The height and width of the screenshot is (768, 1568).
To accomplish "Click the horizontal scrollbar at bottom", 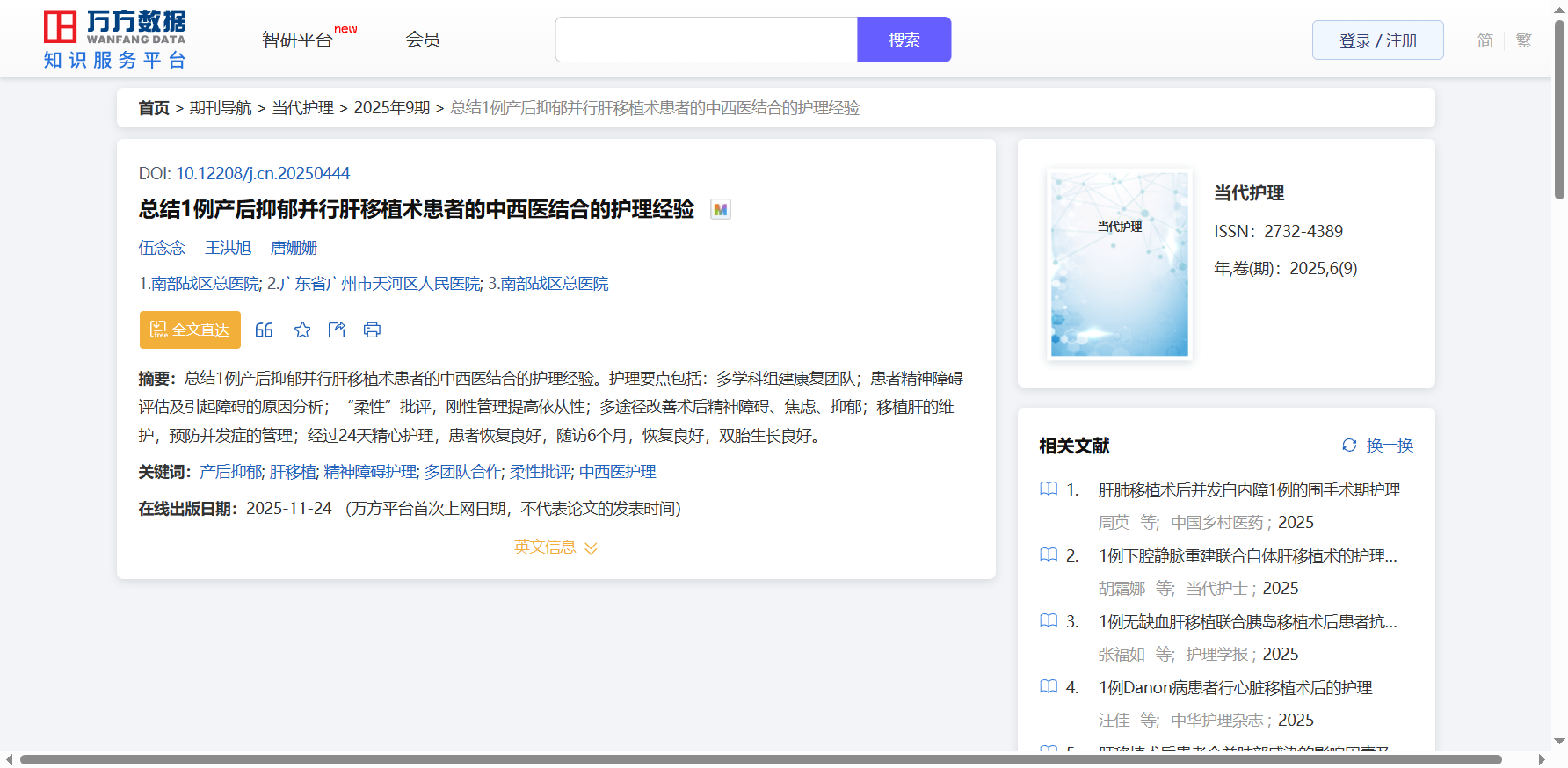I will point(759,759).
